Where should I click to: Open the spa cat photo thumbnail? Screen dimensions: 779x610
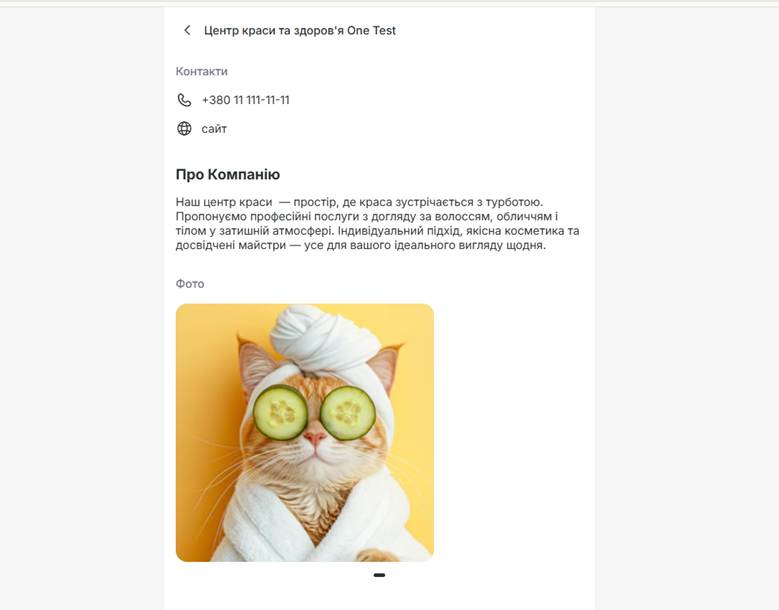(x=305, y=433)
